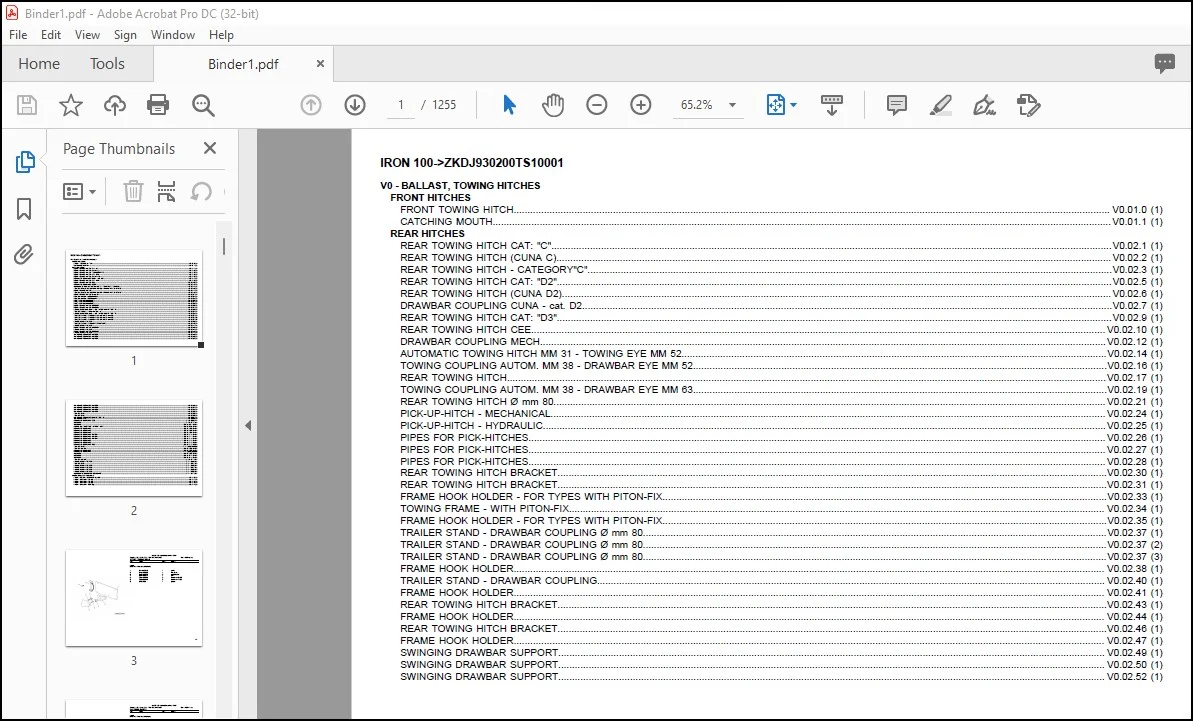Click the 65.2% zoom value field
The width and height of the screenshot is (1193, 721).
tap(697, 105)
